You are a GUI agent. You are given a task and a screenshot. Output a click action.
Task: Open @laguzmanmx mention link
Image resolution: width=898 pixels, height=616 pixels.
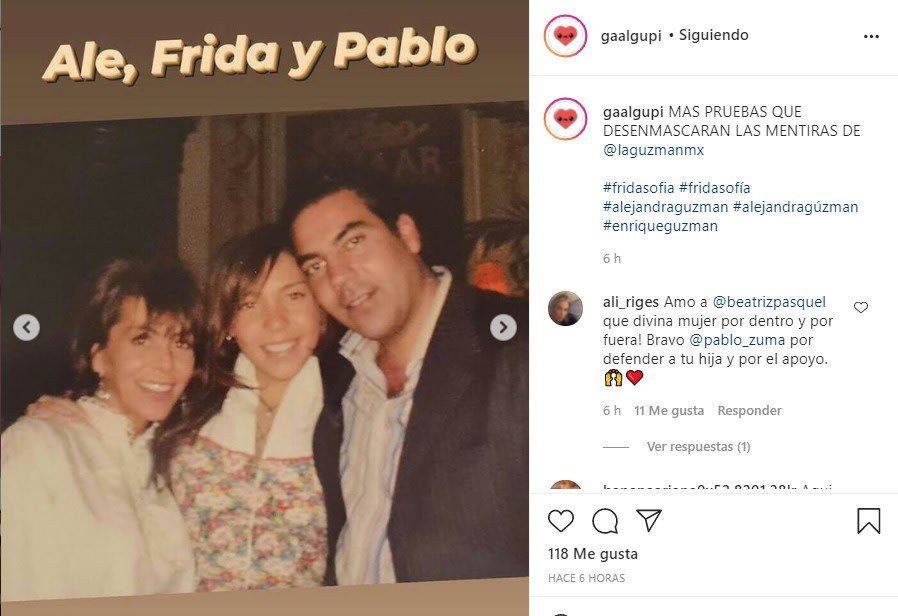653,150
